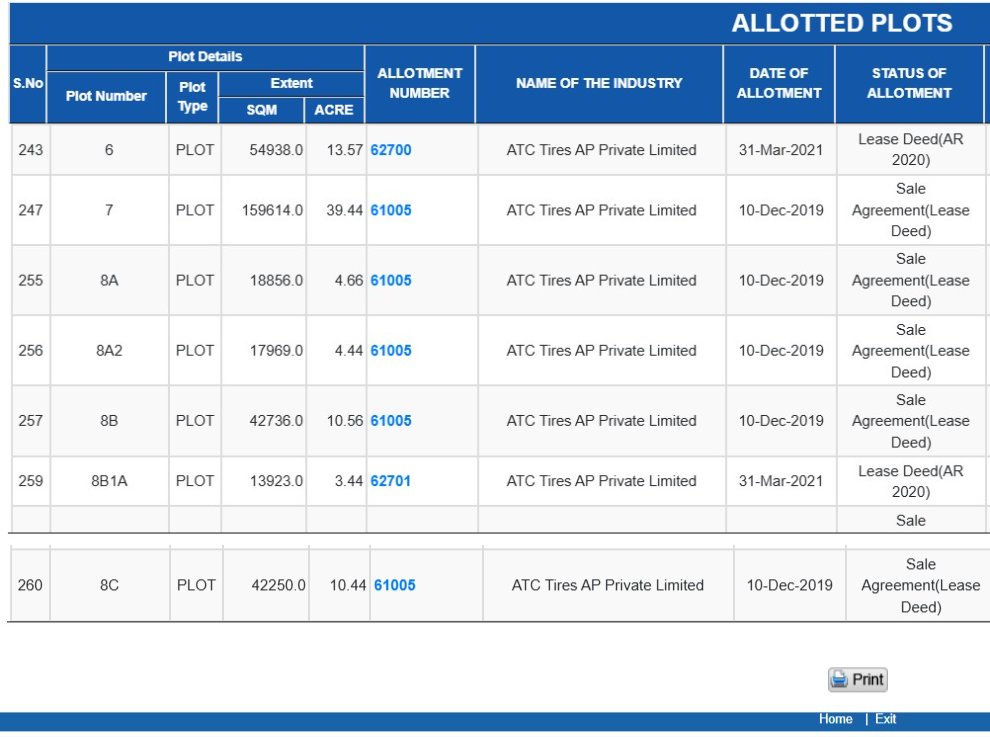Select SQM value 17969.0
This screenshot has height=737, width=990.
pos(276,350)
